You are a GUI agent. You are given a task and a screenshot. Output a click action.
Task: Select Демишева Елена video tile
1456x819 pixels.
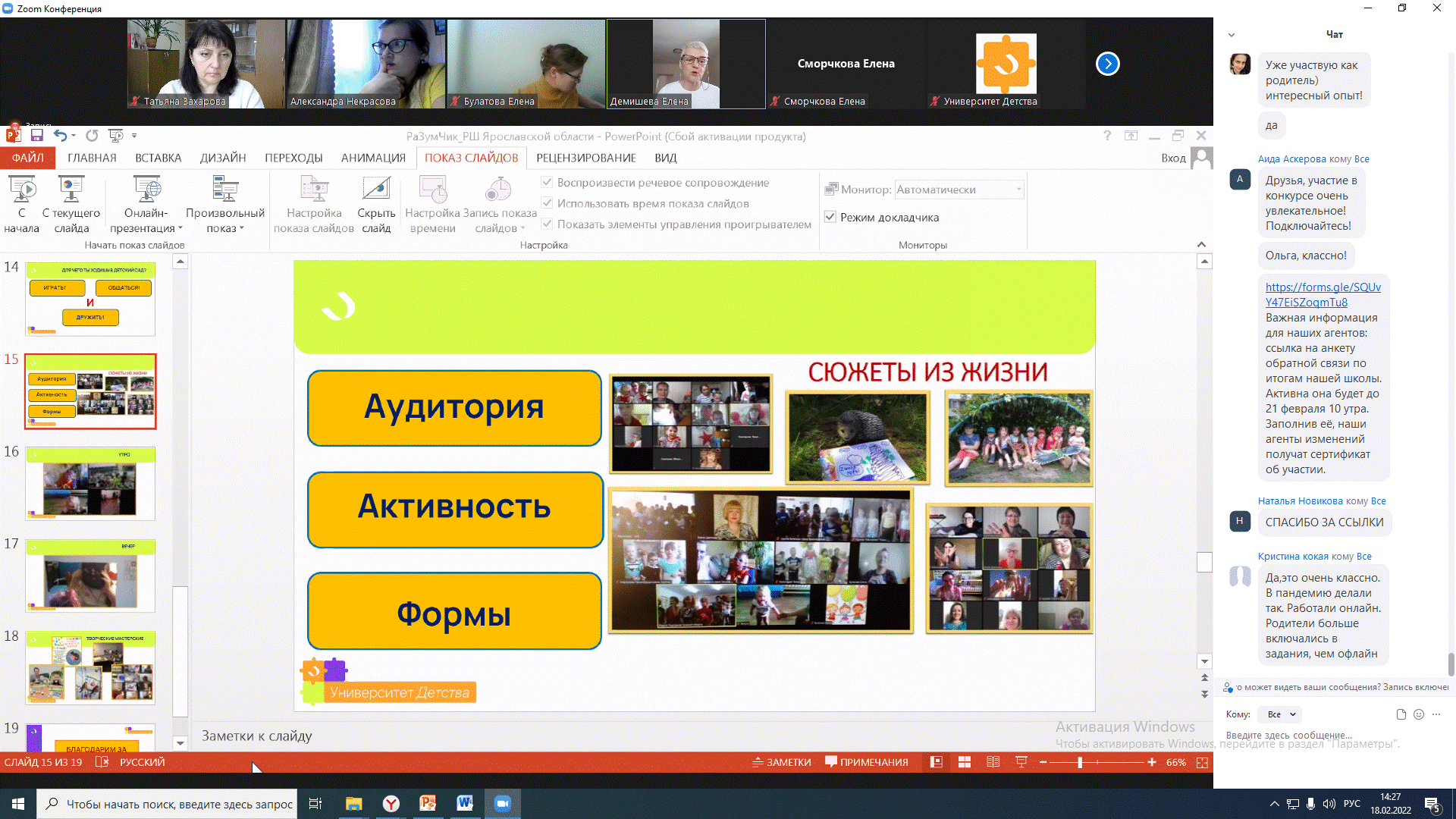[x=686, y=64]
